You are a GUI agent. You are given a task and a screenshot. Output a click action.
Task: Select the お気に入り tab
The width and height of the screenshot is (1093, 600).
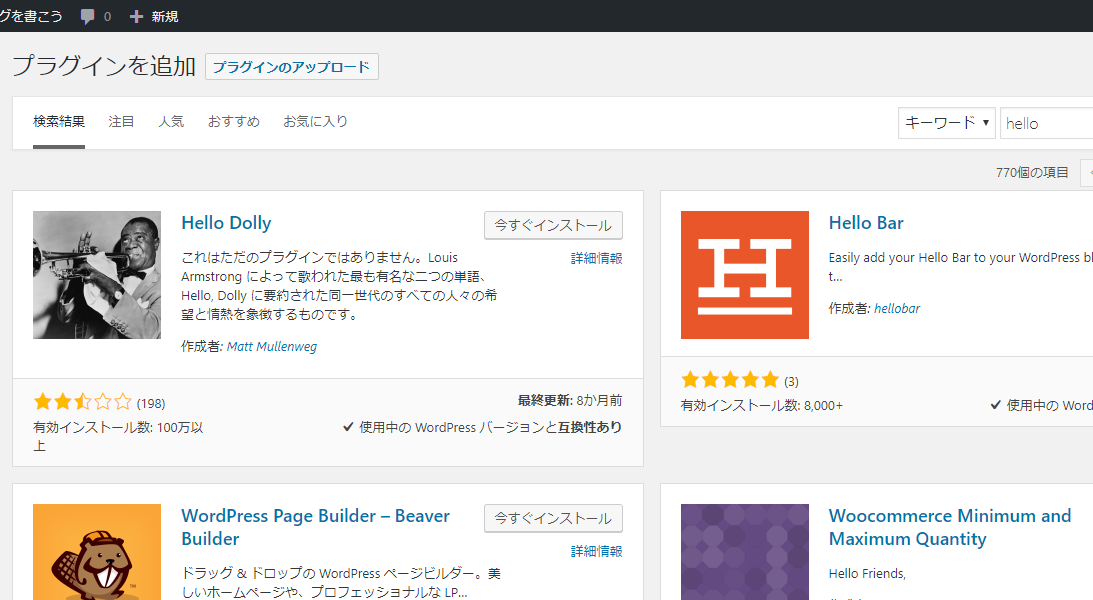coord(315,121)
